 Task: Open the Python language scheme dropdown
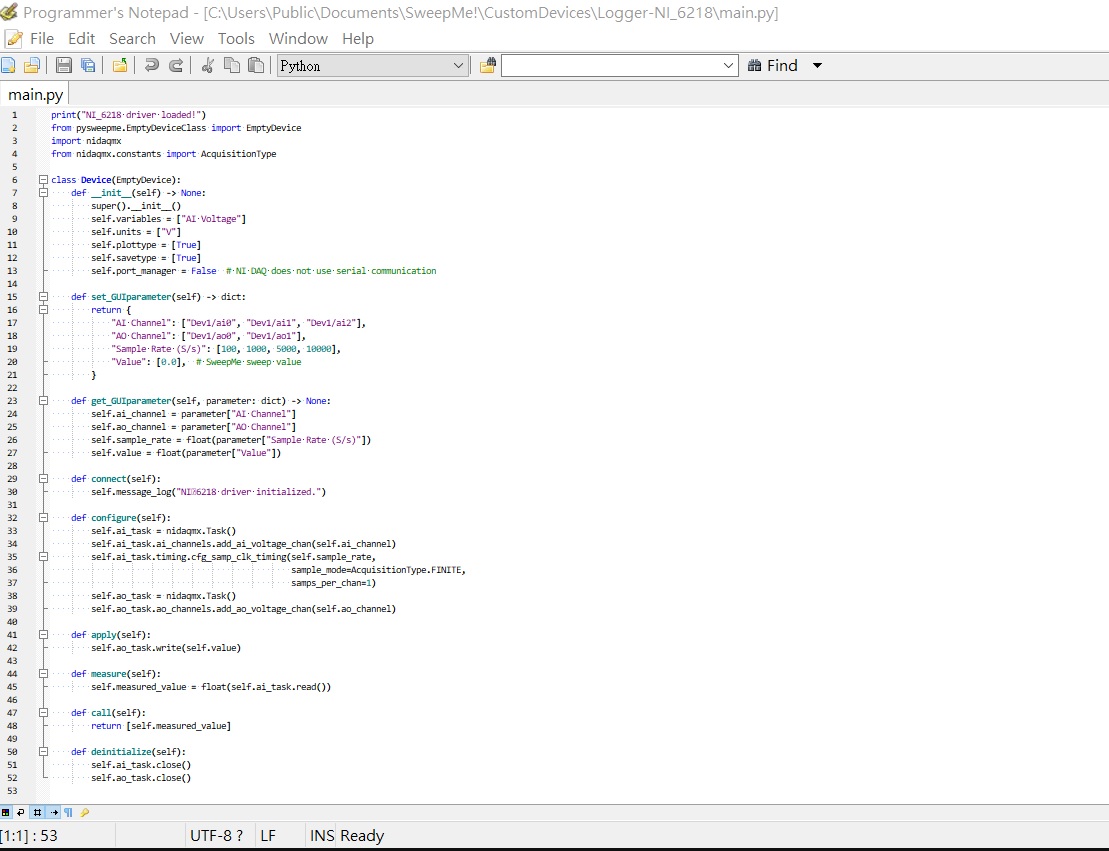pyautogui.click(x=372, y=66)
